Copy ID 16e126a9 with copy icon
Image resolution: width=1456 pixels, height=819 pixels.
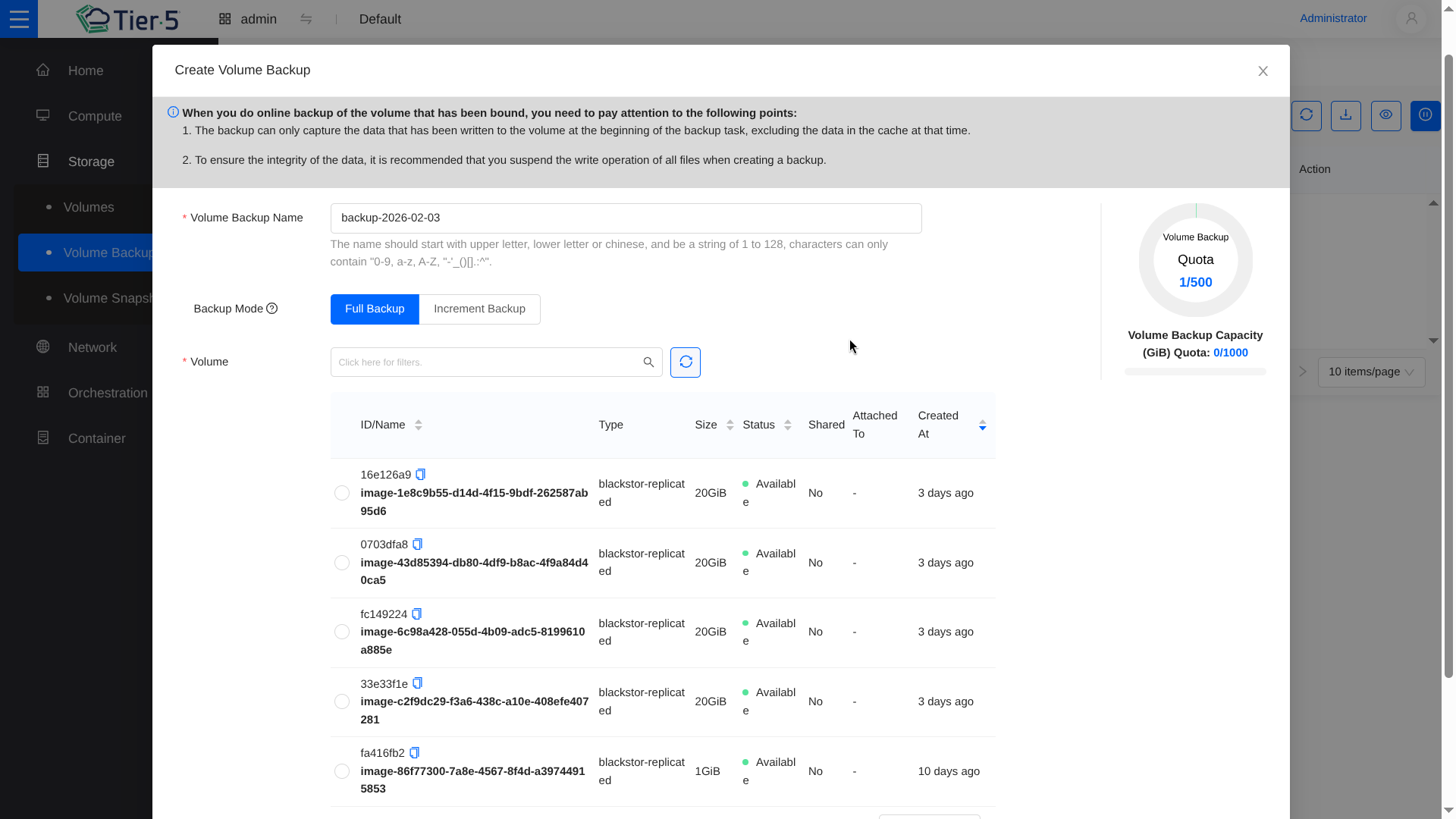tap(421, 475)
